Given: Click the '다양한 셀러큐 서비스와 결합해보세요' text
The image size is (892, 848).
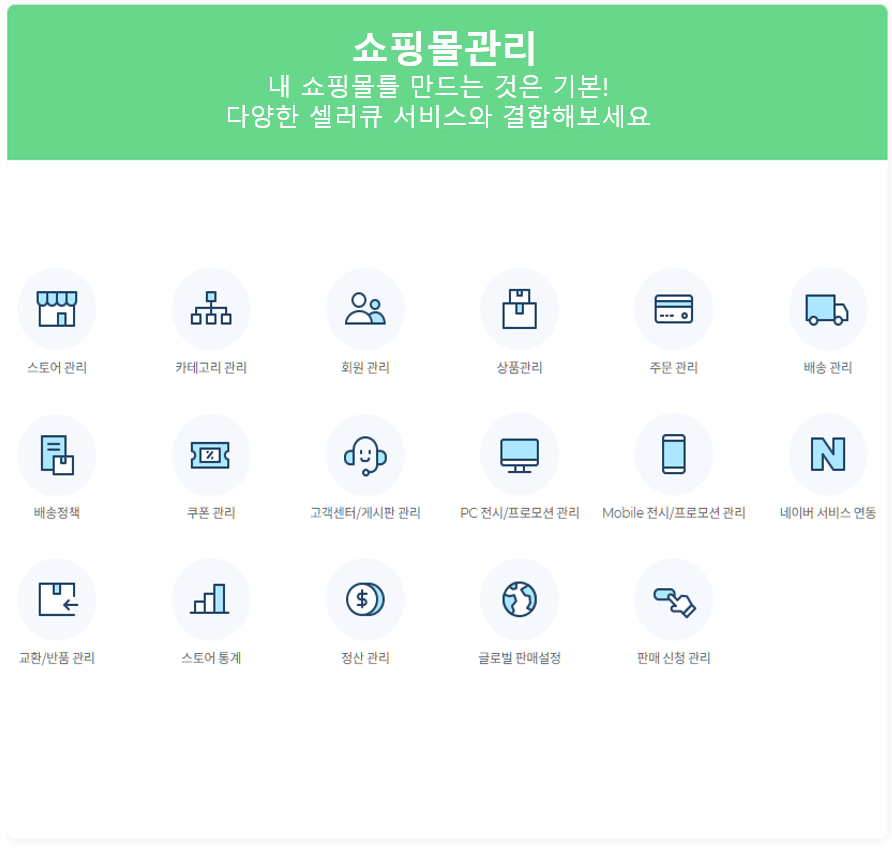Looking at the screenshot, I should (438, 116).
